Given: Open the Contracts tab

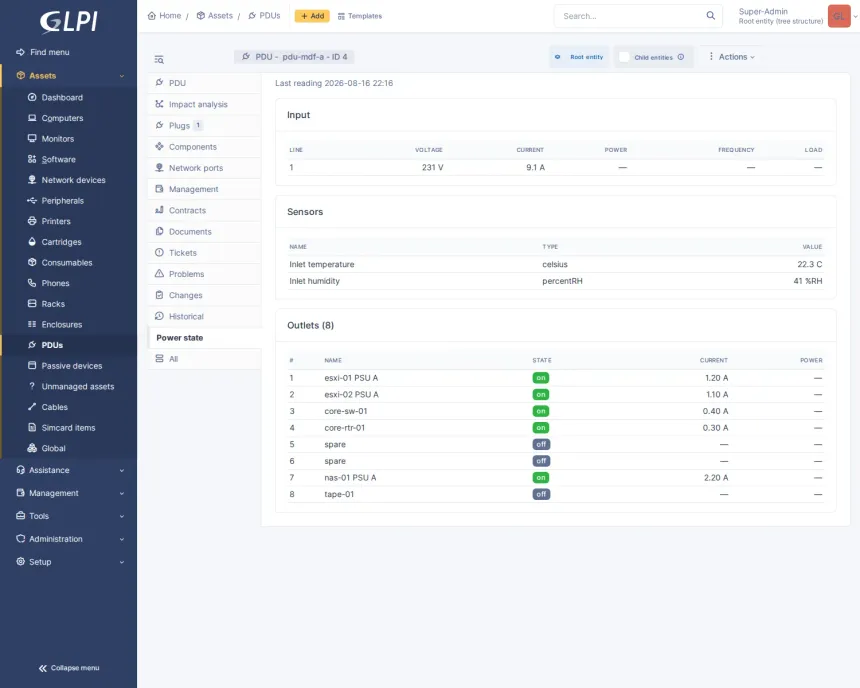Looking at the screenshot, I should tap(204, 211).
